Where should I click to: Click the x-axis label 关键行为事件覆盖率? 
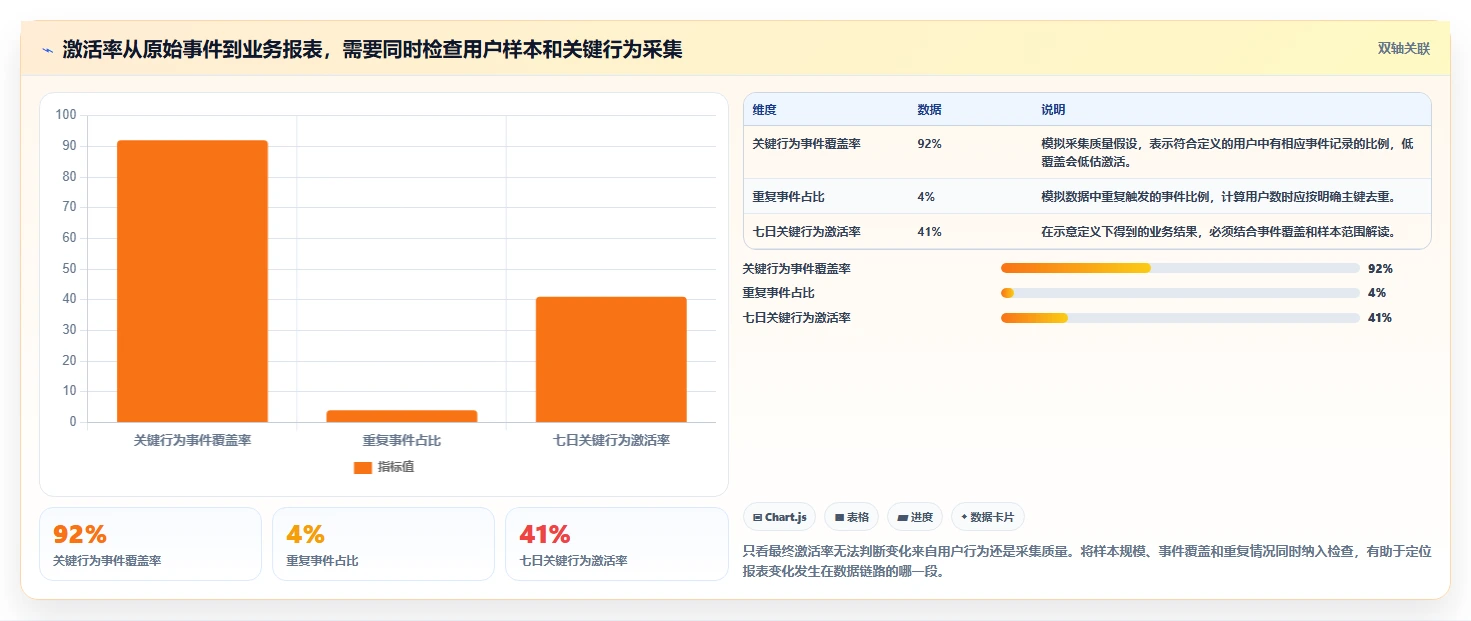[x=192, y=440]
